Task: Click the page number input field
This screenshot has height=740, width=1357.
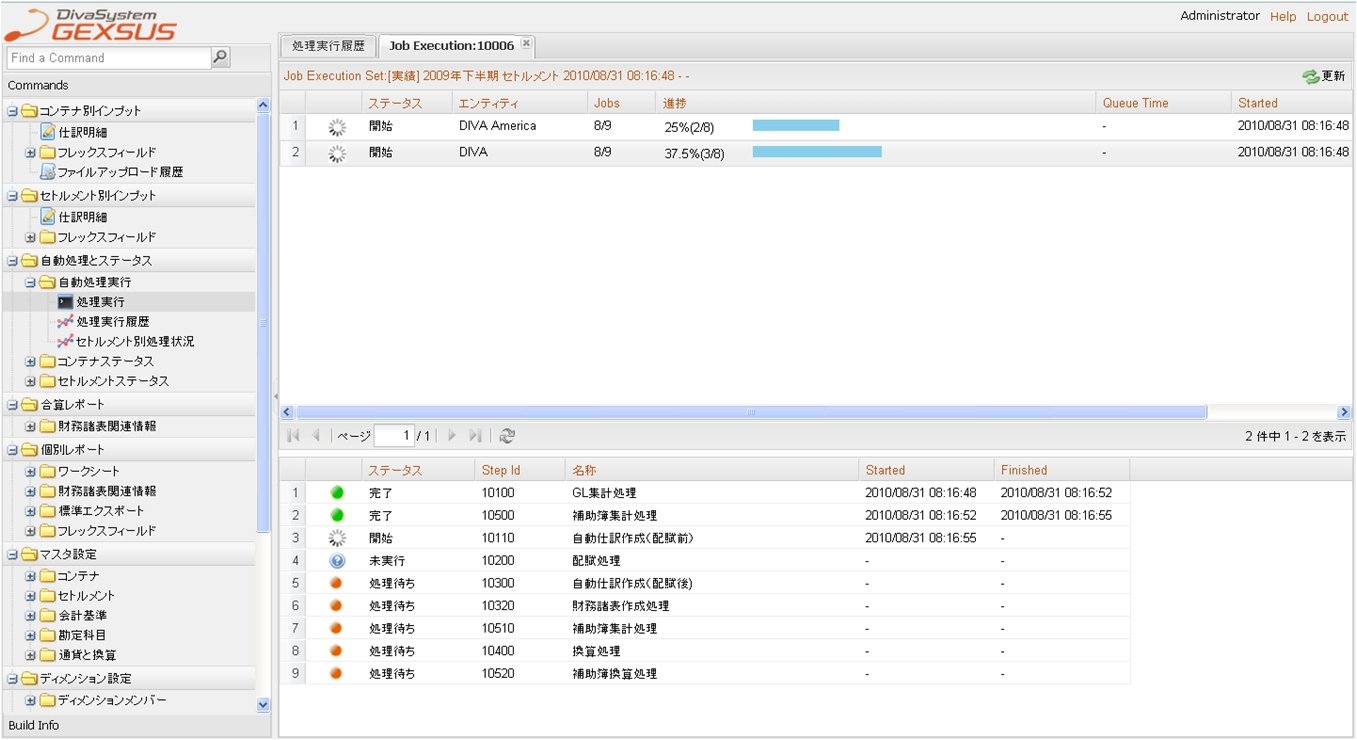Action: pos(394,435)
